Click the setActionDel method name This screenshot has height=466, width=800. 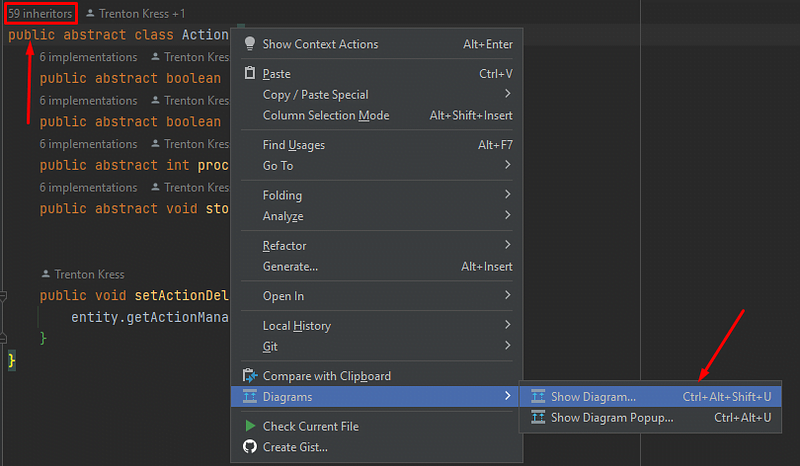[181, 296]
